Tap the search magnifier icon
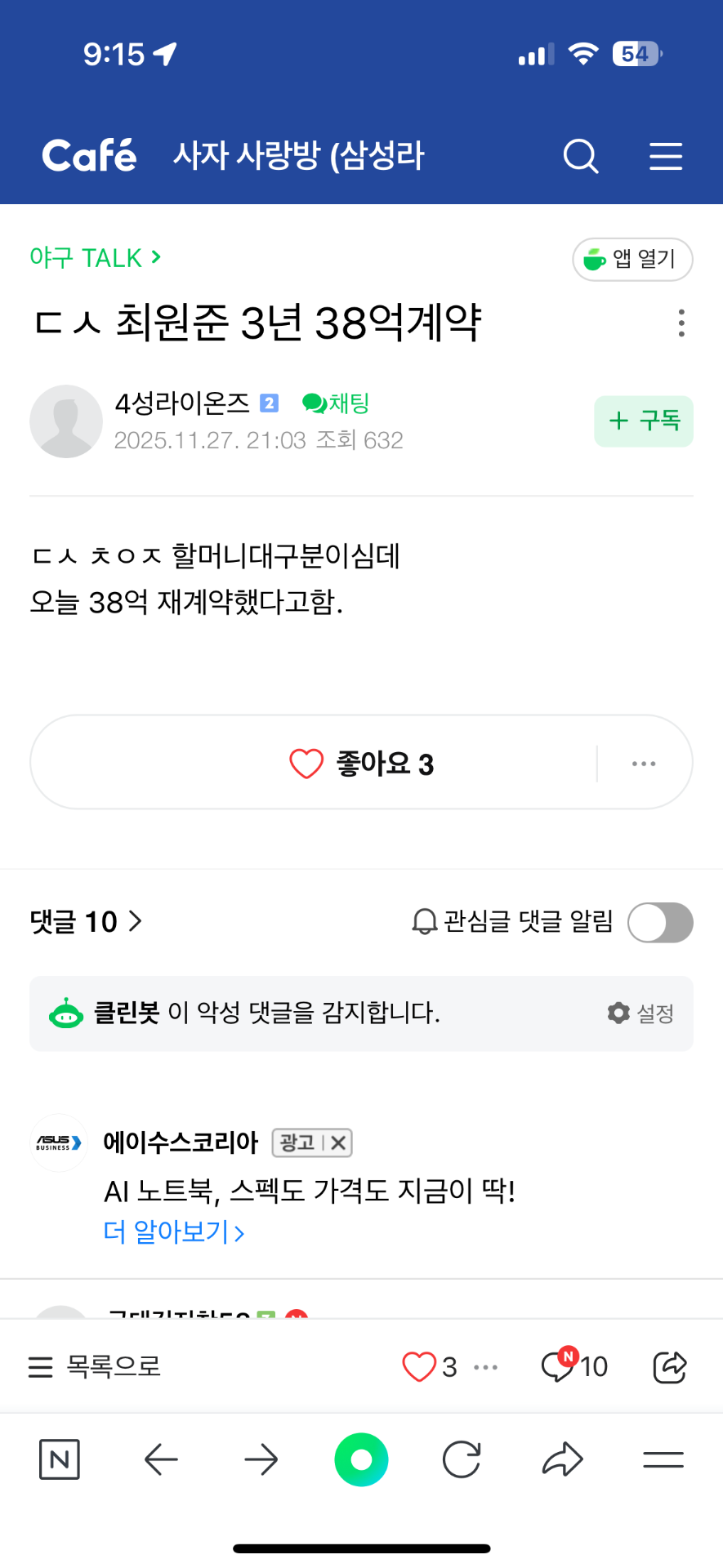Image resolution: width=723 pixels, height=1568 pixels. [x=581, y=155]
